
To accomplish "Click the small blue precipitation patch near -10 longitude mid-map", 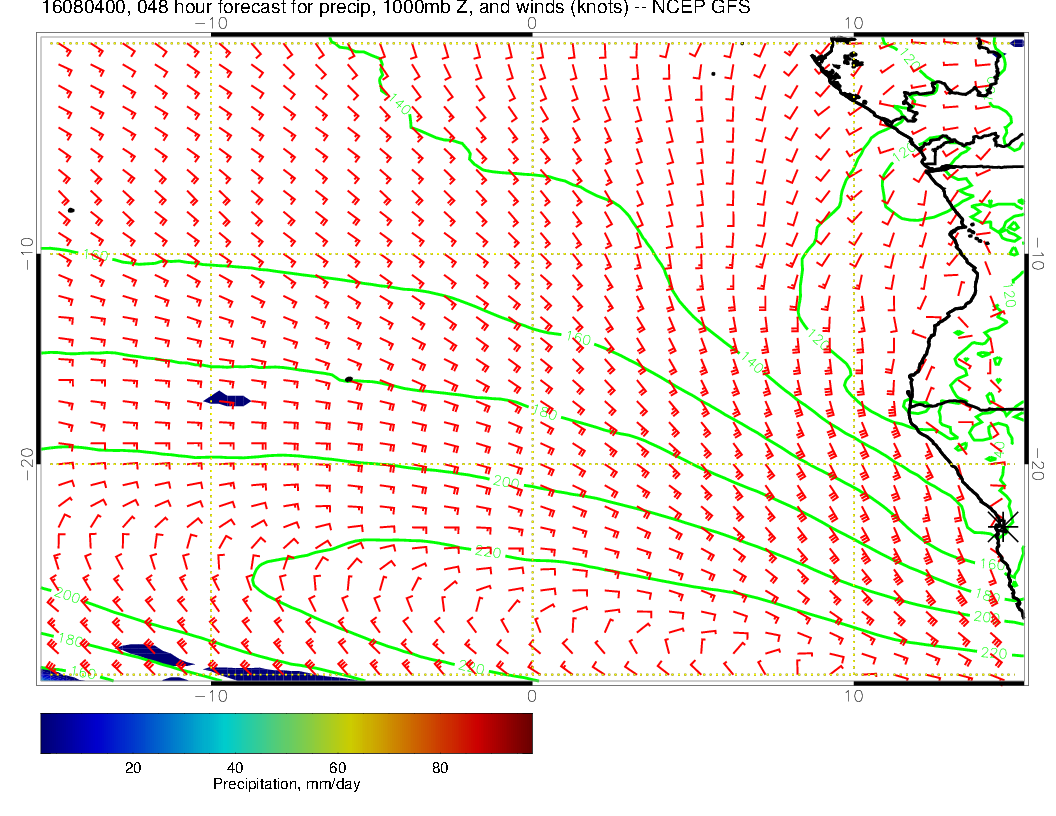I will (x=227, y=400).
